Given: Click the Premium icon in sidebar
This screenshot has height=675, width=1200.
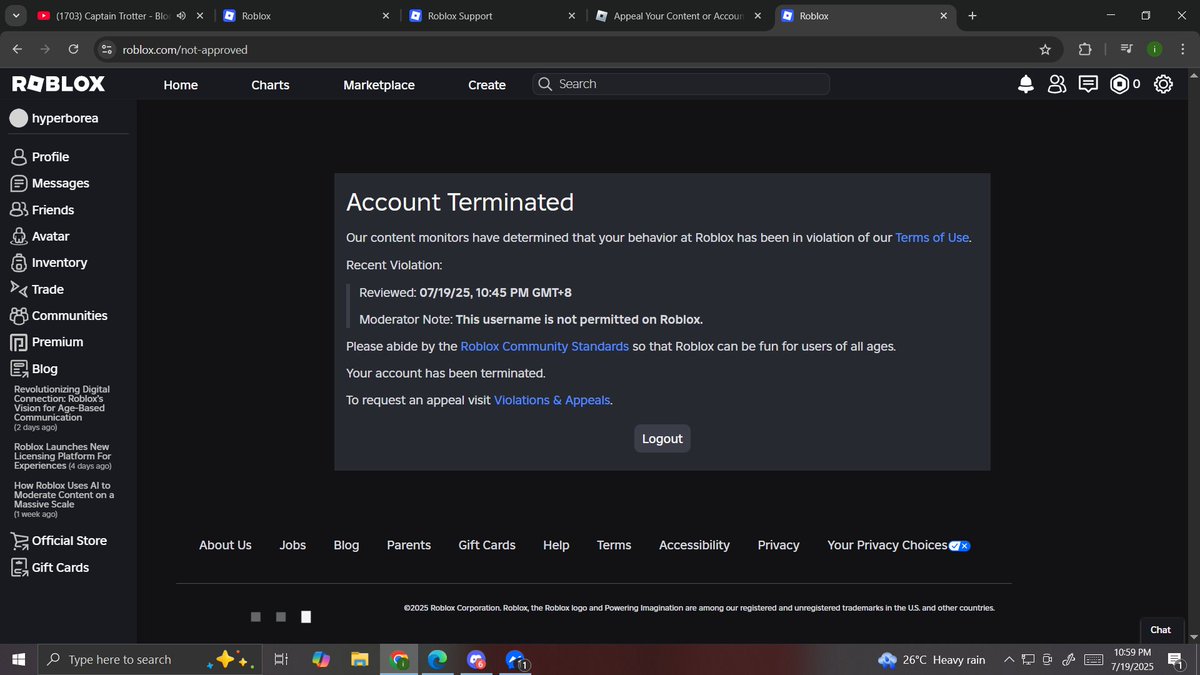Looking at the screenshot, I should click(18, 342).
